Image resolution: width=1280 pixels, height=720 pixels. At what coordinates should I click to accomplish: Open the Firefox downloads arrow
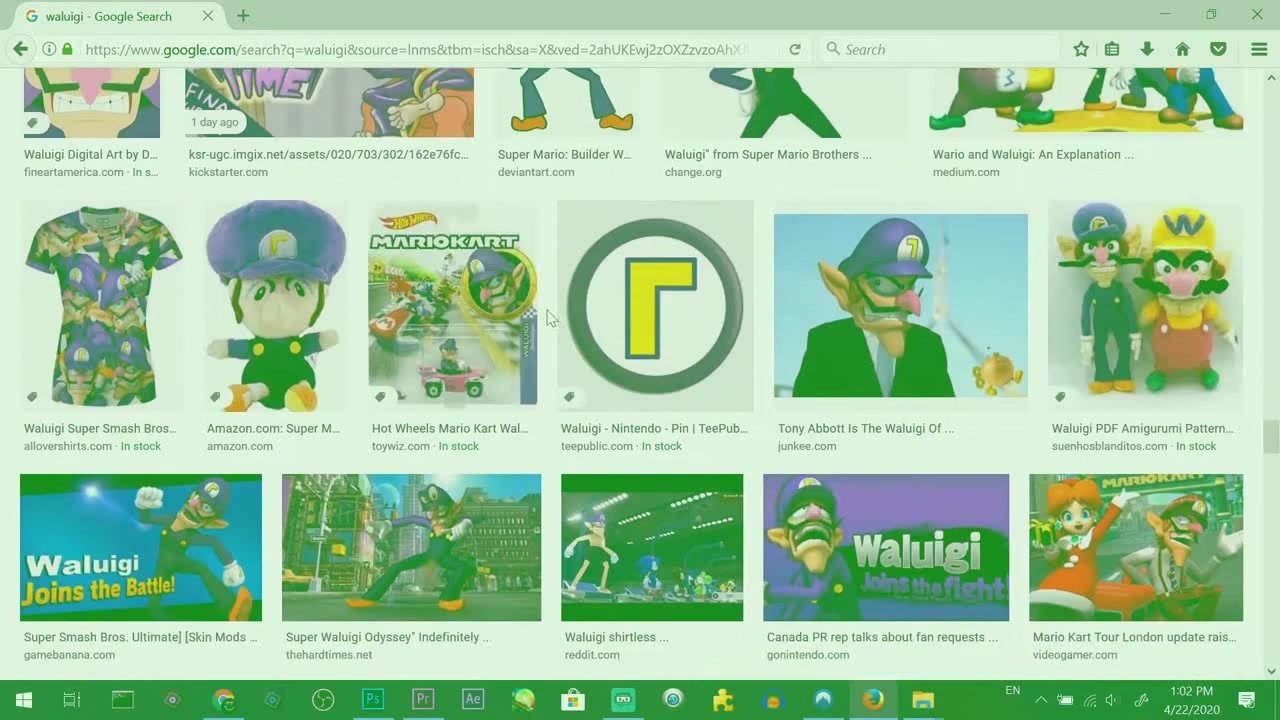point(1147,49)
